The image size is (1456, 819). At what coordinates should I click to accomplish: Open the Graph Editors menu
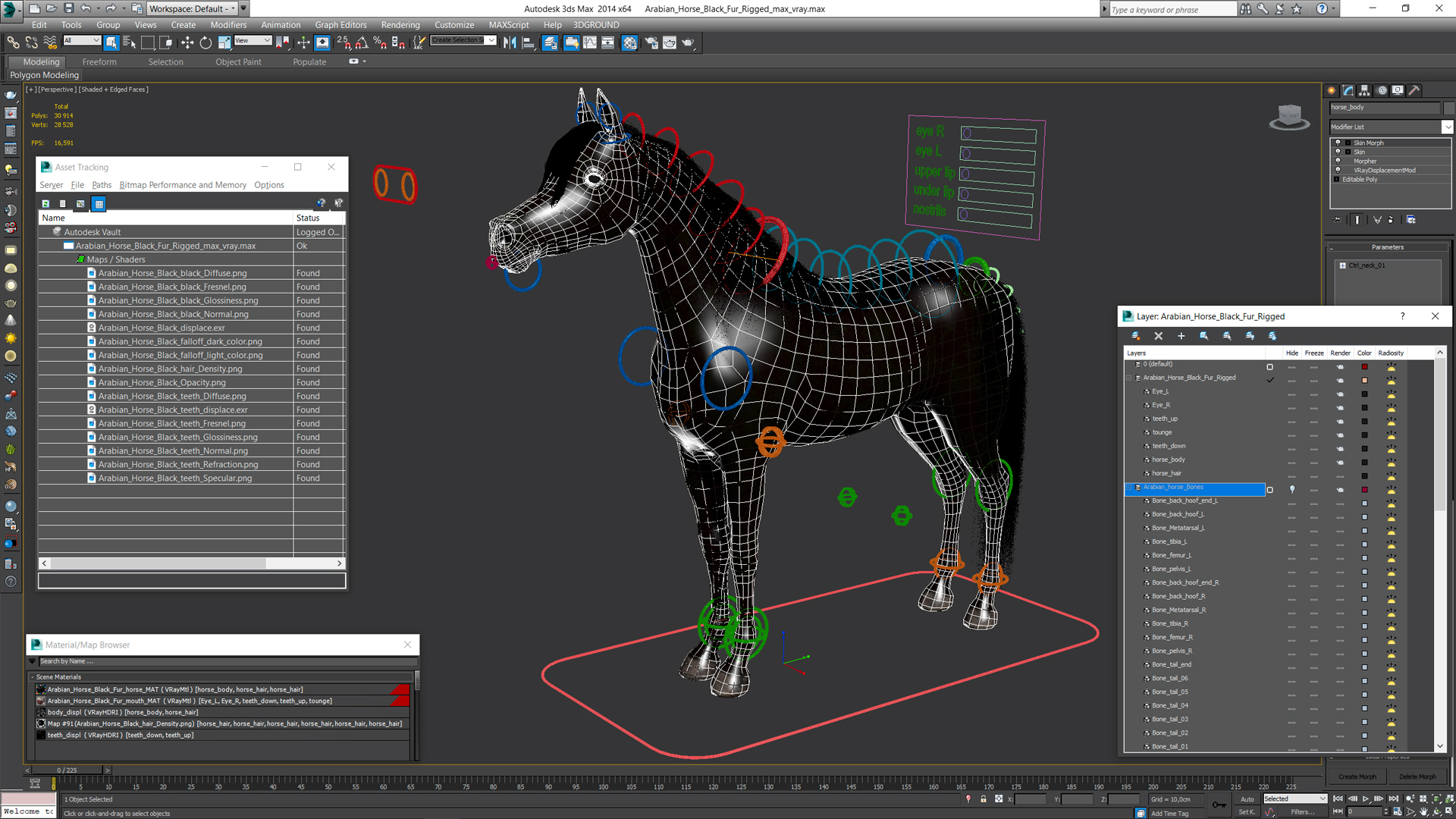340,24
